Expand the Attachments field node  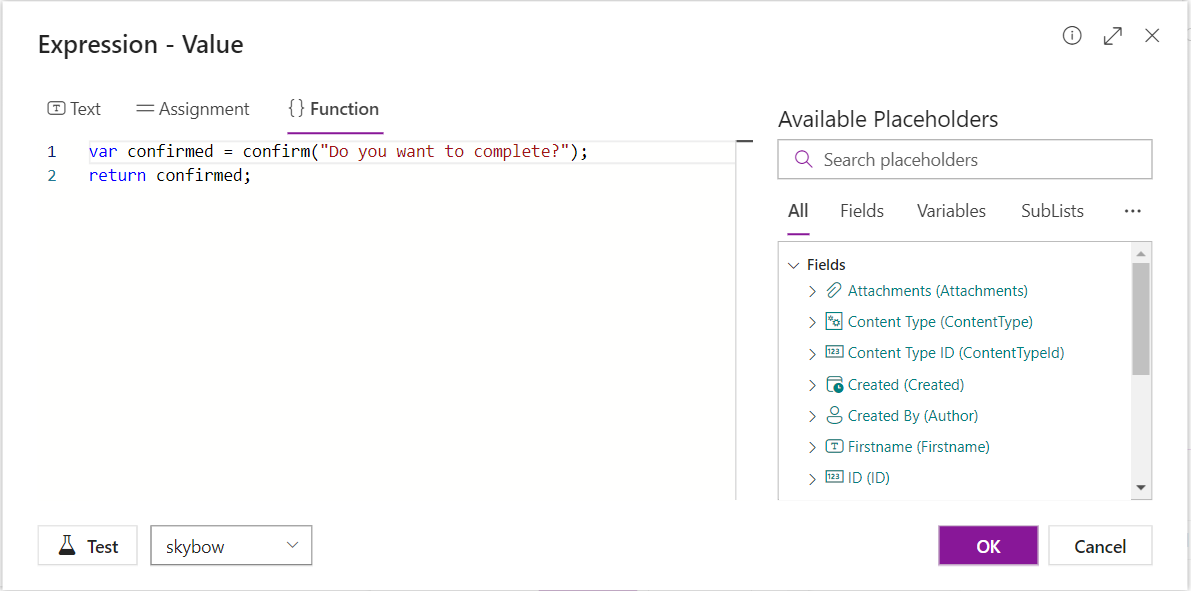click(x=812, y=291)
